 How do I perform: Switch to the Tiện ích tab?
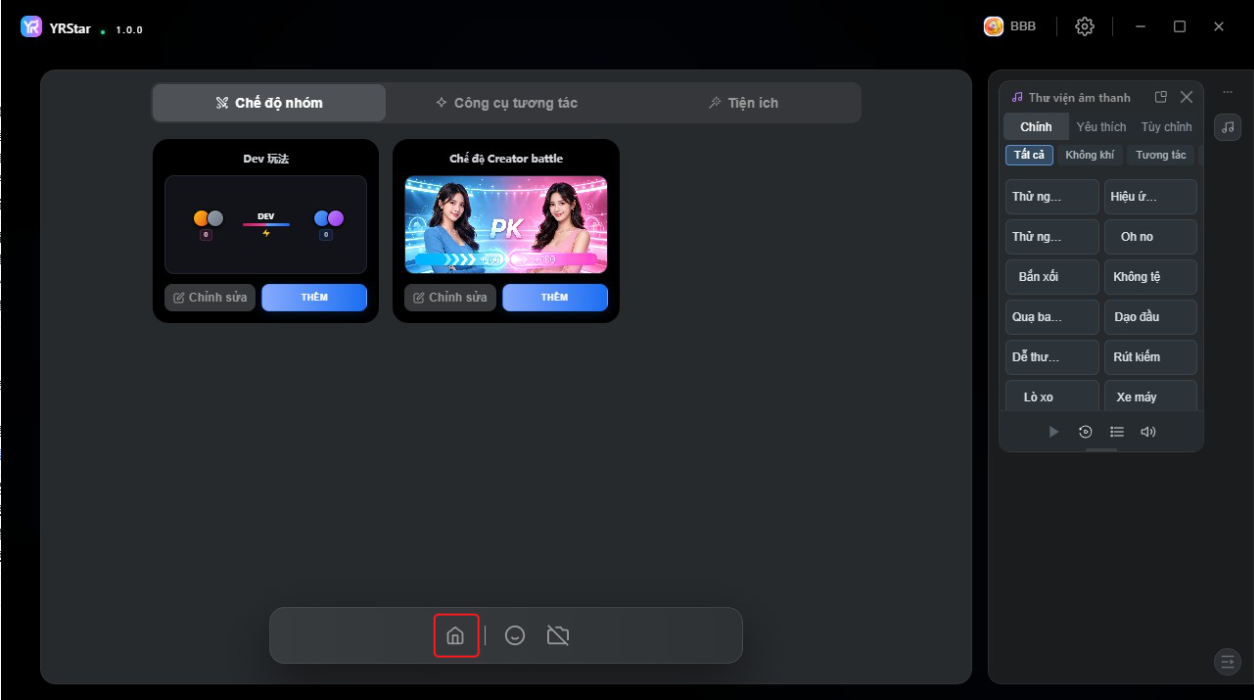(x=743, y=103)
